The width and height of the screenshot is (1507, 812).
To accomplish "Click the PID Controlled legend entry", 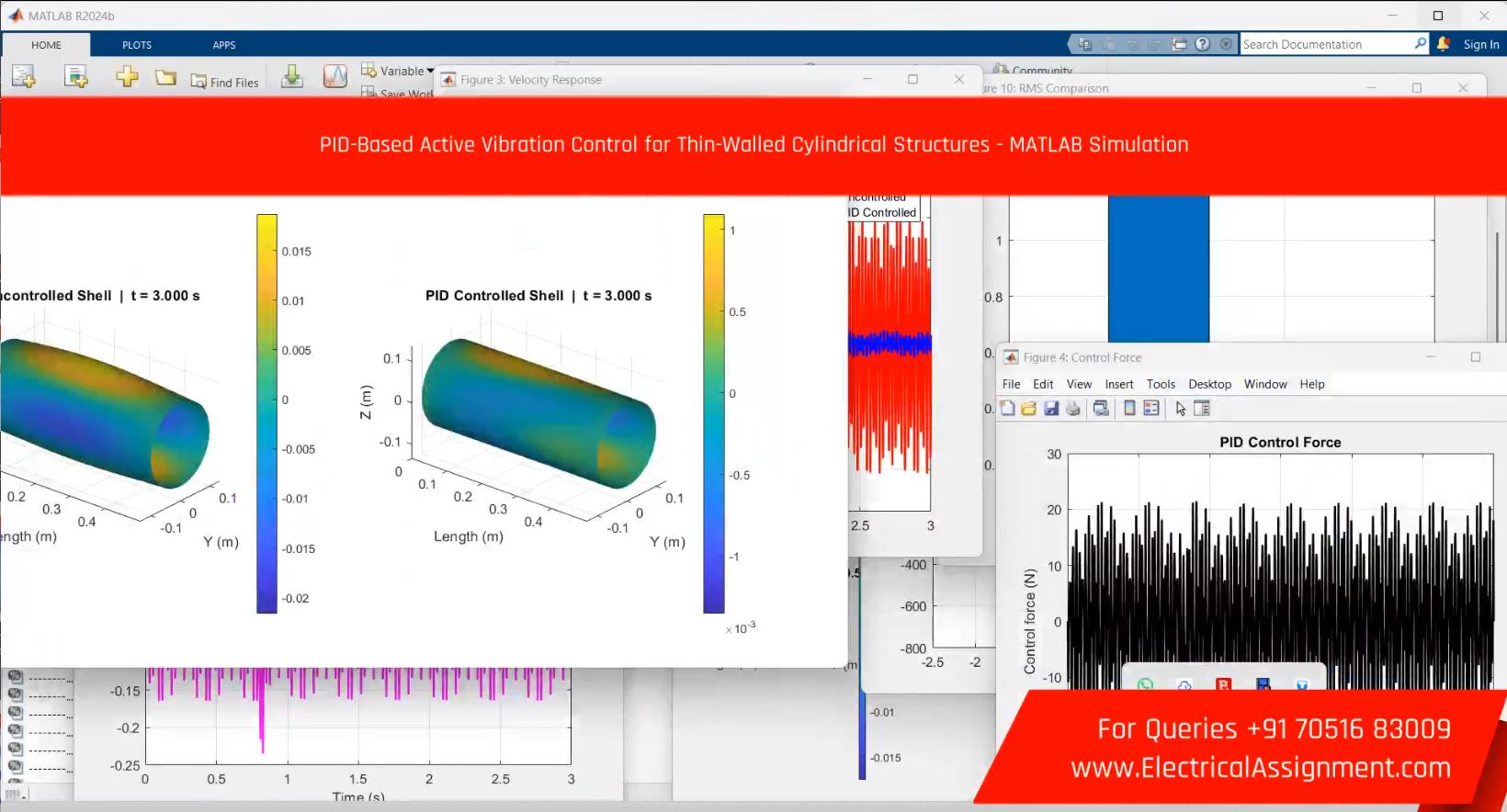I will click(x=882, y=212).
